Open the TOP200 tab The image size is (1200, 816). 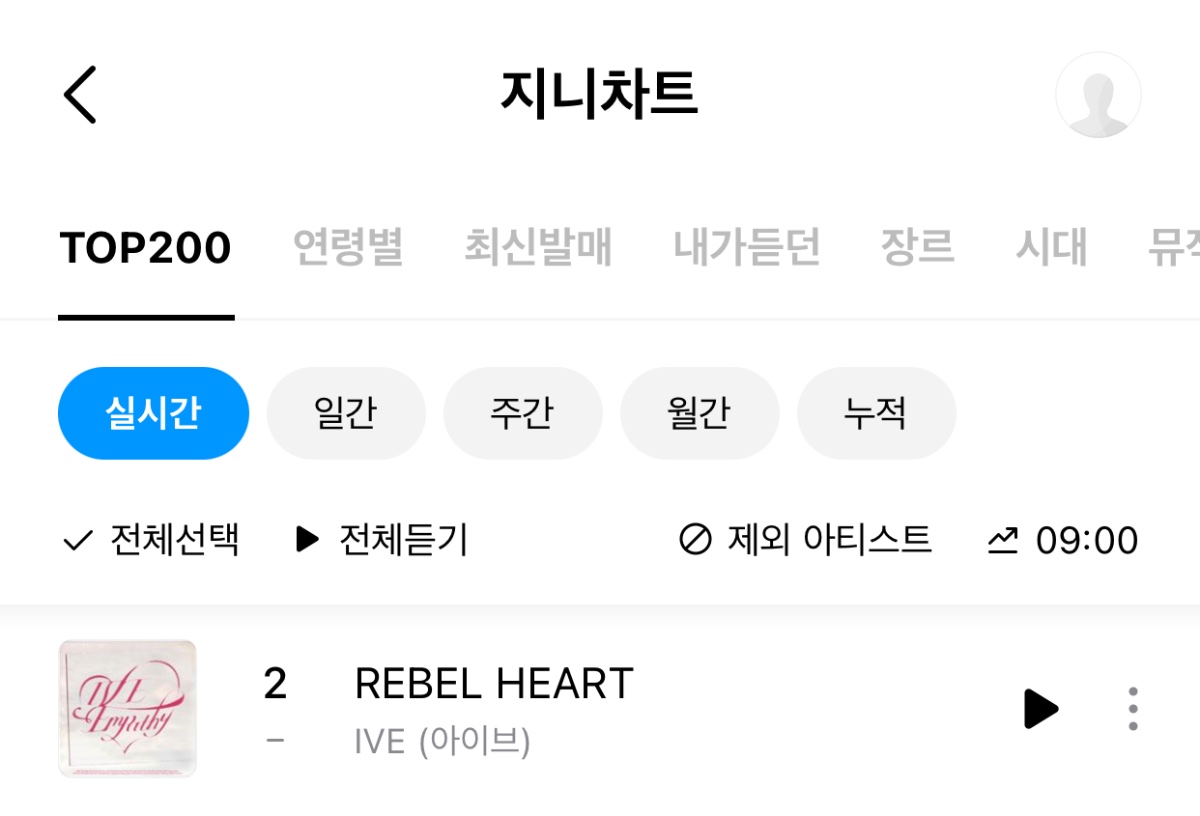(x=146, y=248)
